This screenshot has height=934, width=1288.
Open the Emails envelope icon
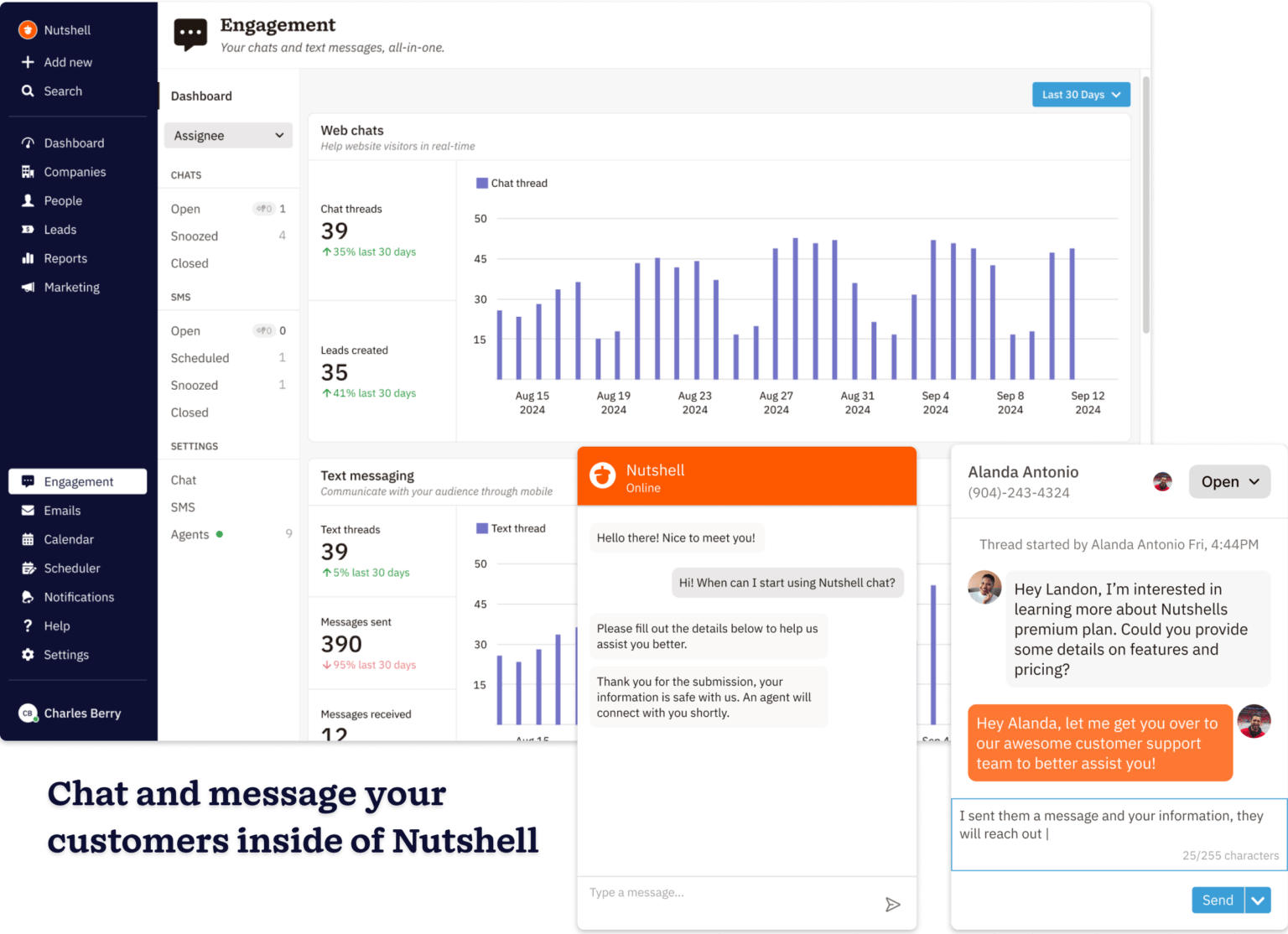[28, 510]
